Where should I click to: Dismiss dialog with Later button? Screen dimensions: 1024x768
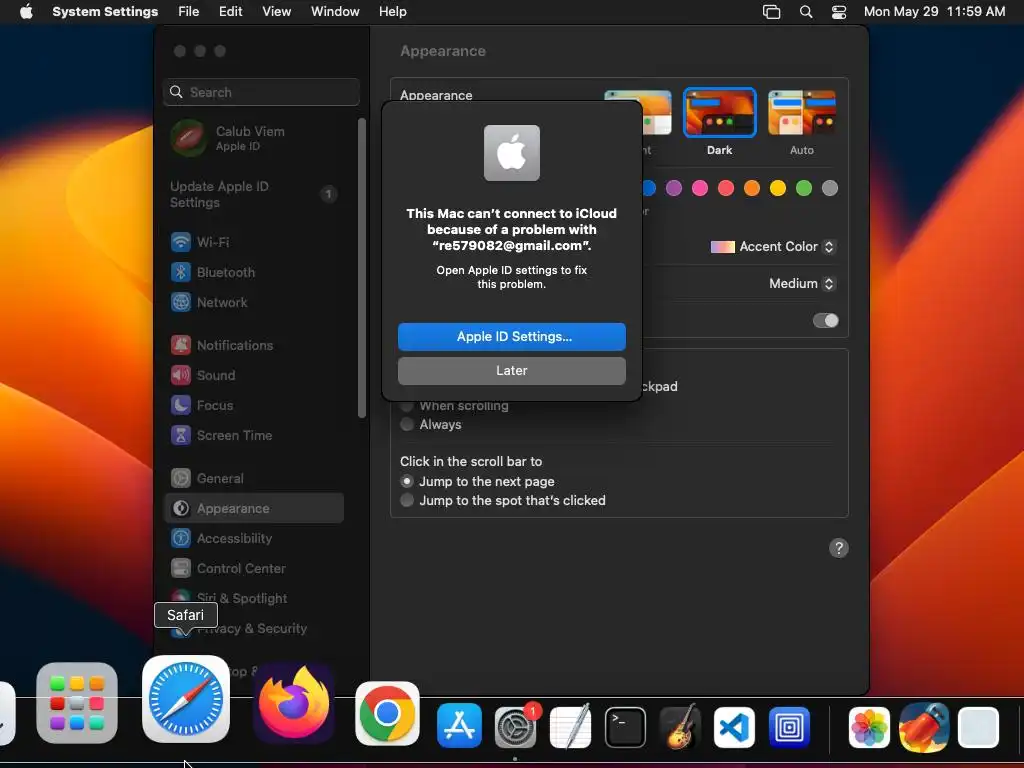512,370
